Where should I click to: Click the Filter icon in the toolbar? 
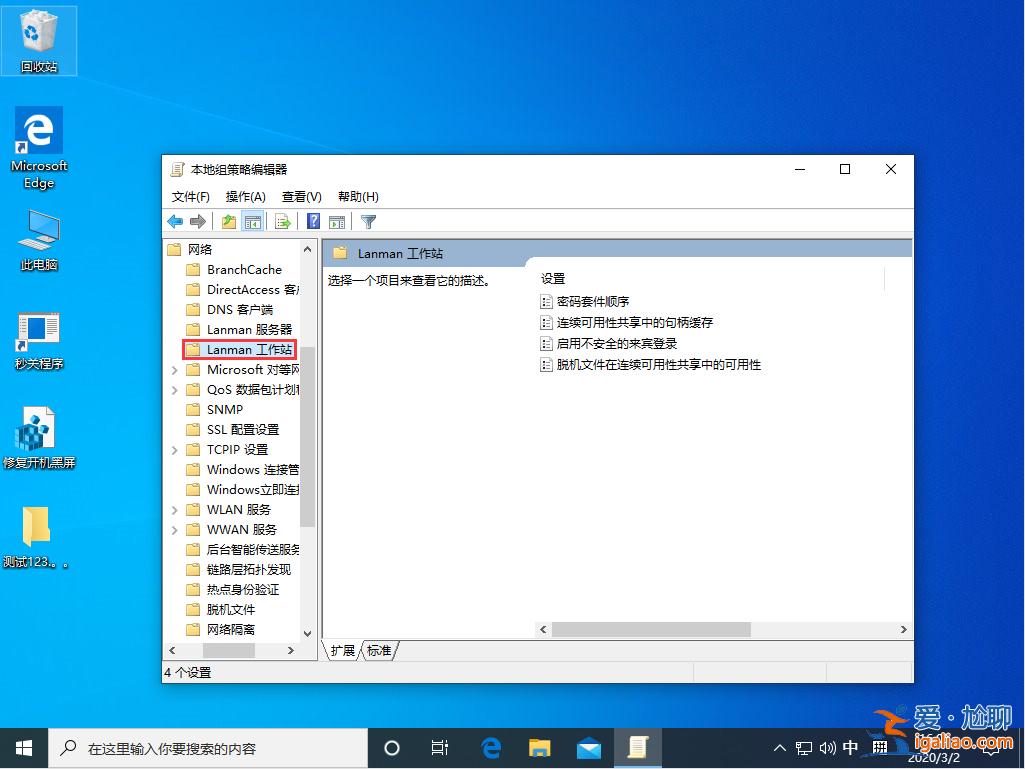click(369, 221)
